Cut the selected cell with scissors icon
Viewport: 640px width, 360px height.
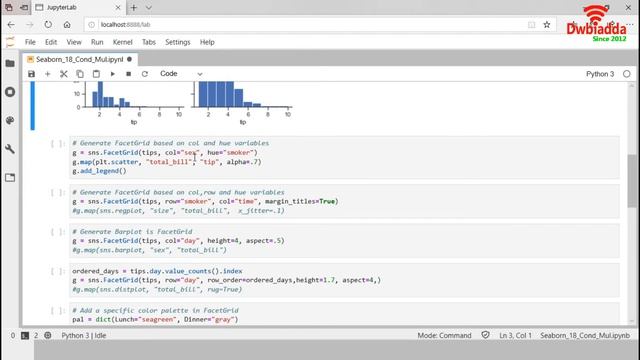(x=64, y=74)
